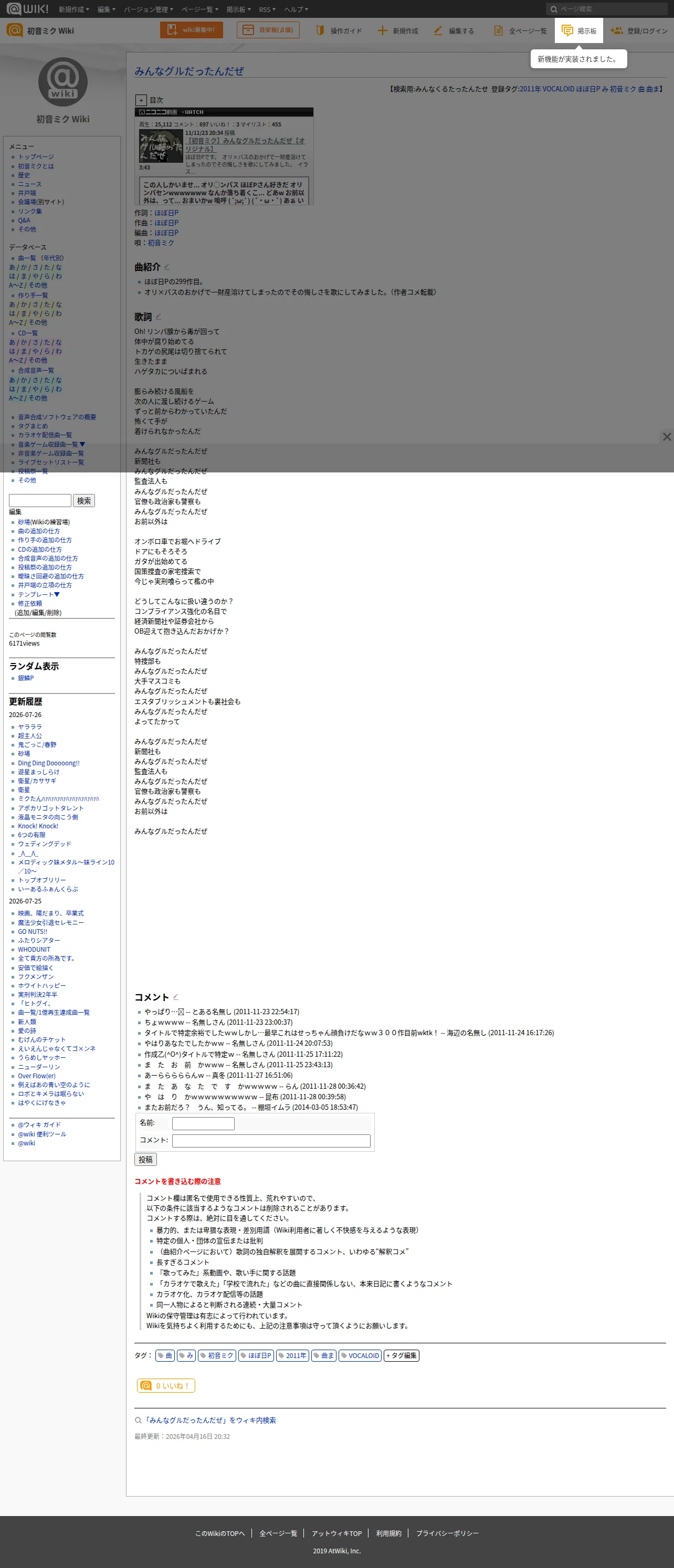Click the 新規作成 plus icon in header
Screen dimensions: 674x1568
pyautogui.click(x=382, y=30)
